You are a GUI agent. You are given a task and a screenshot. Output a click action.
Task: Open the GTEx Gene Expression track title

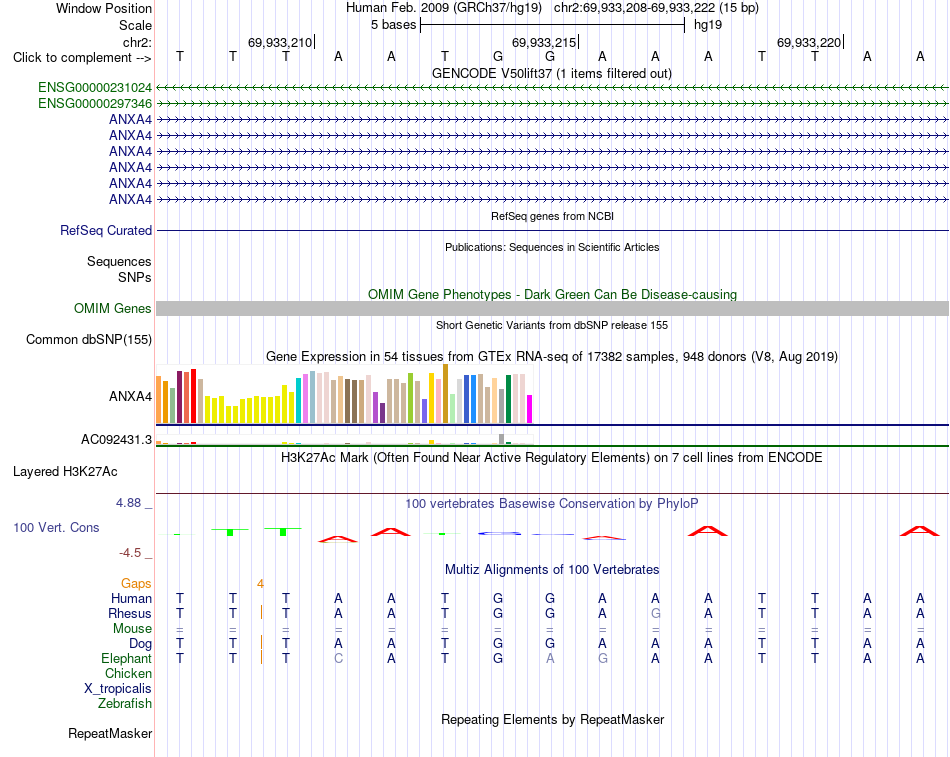click(x=552, y=356)
